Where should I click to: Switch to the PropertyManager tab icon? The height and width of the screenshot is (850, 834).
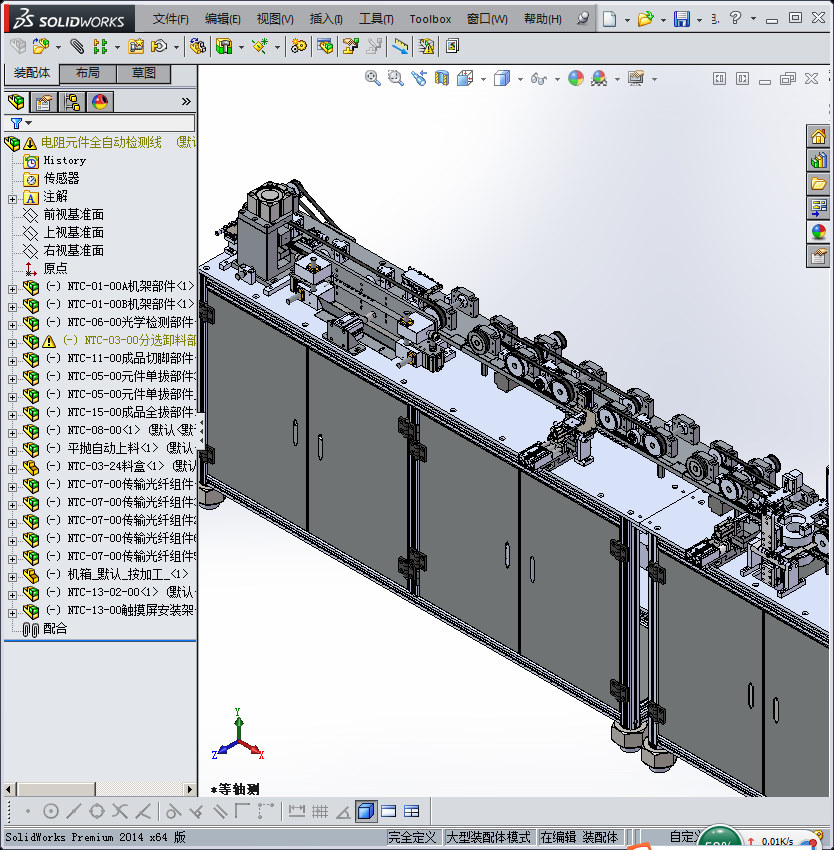(44, 101)
